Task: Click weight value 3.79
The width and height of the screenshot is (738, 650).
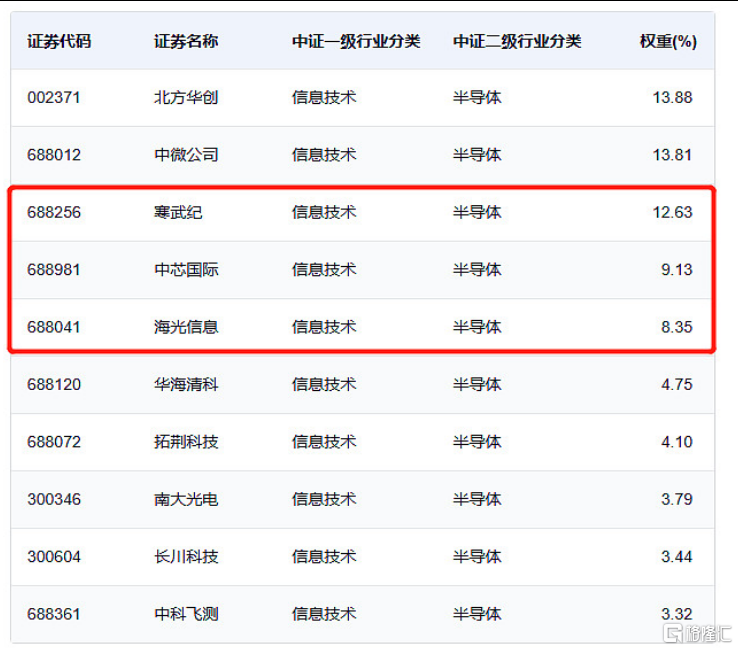Action: (677, 499)
